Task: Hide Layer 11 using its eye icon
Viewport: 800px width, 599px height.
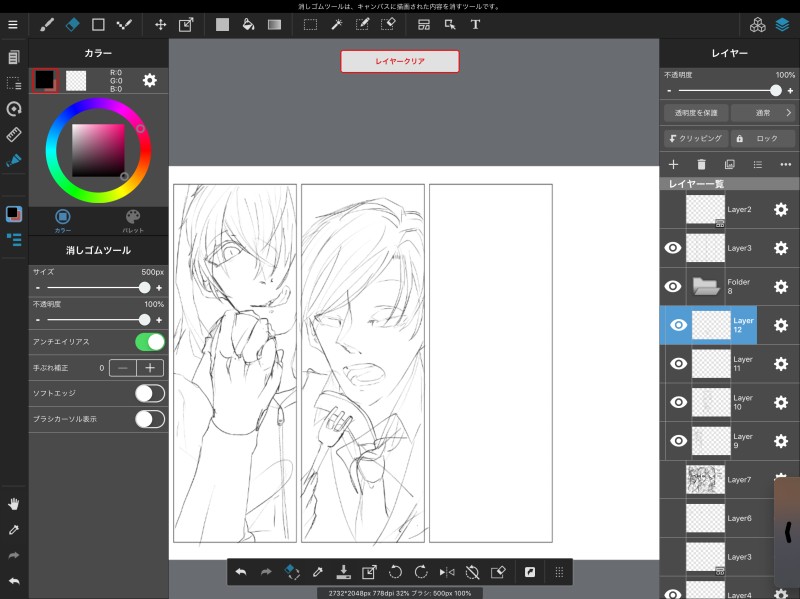Action: [679, 363]
